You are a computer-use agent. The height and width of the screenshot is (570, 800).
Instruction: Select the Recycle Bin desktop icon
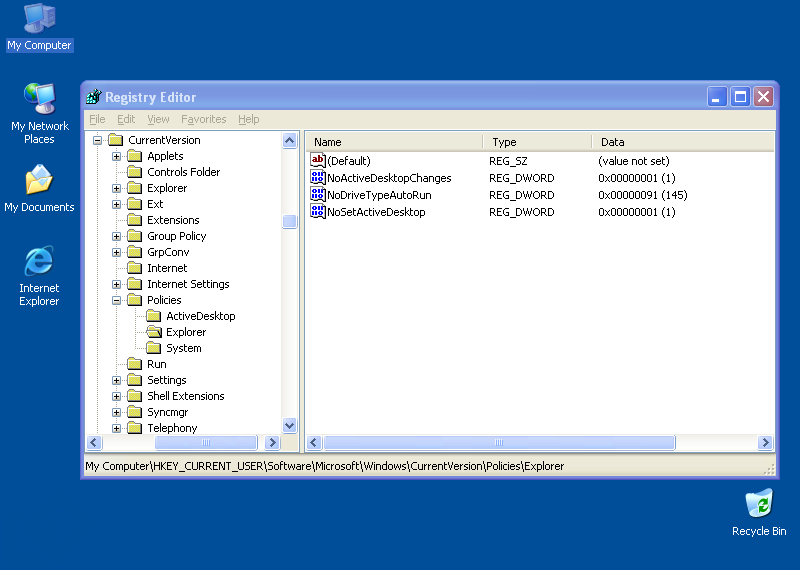(759, 512)
